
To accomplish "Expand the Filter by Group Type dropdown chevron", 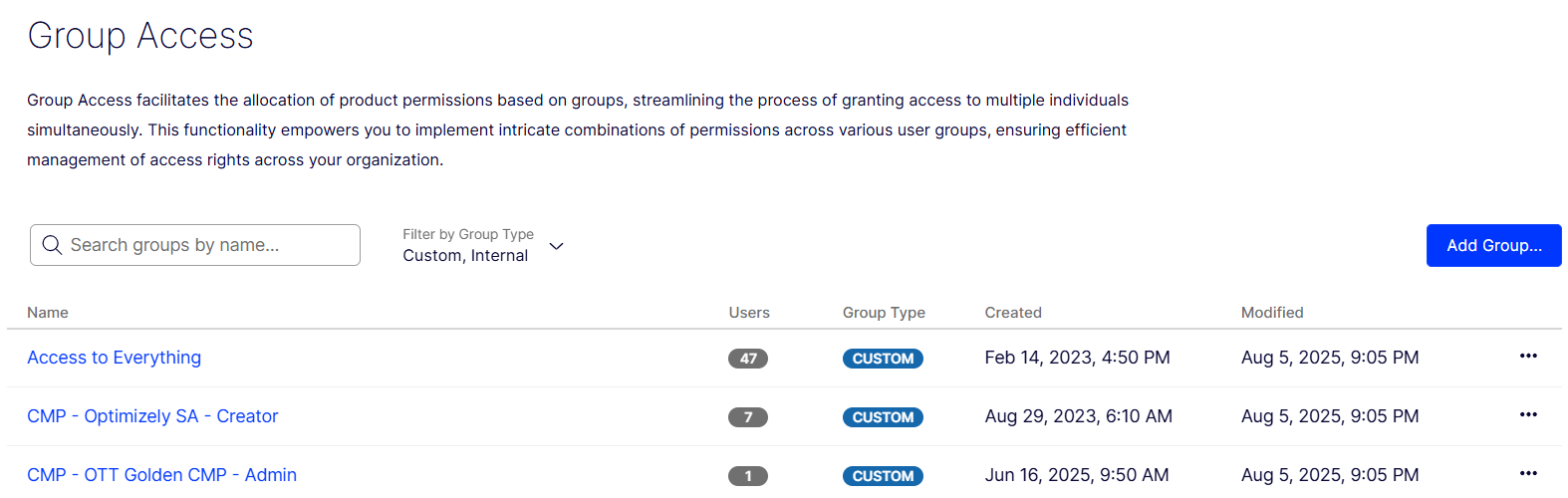I will pos(557,246).
